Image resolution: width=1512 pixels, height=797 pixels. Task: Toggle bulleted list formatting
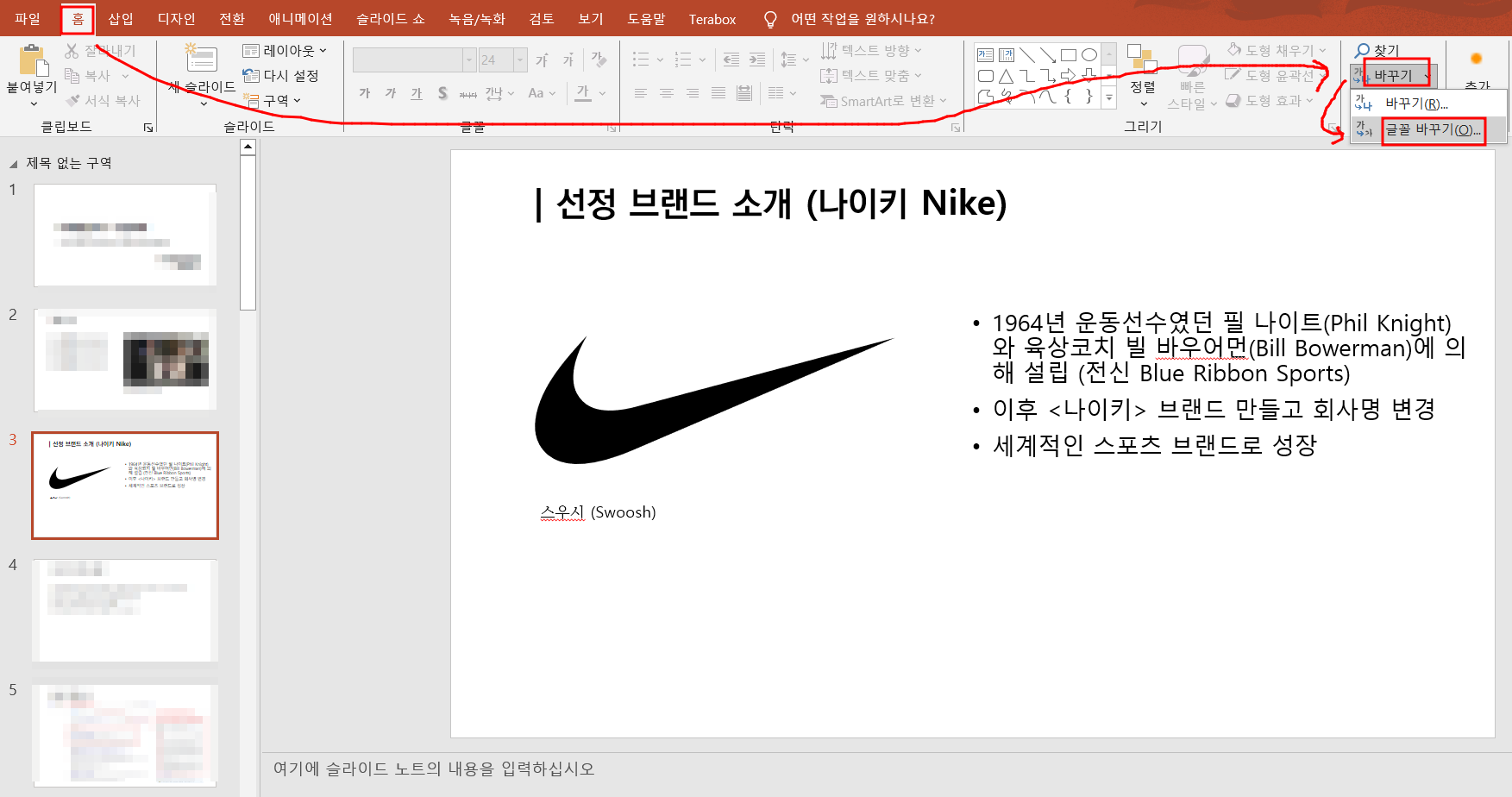[641, 60]
